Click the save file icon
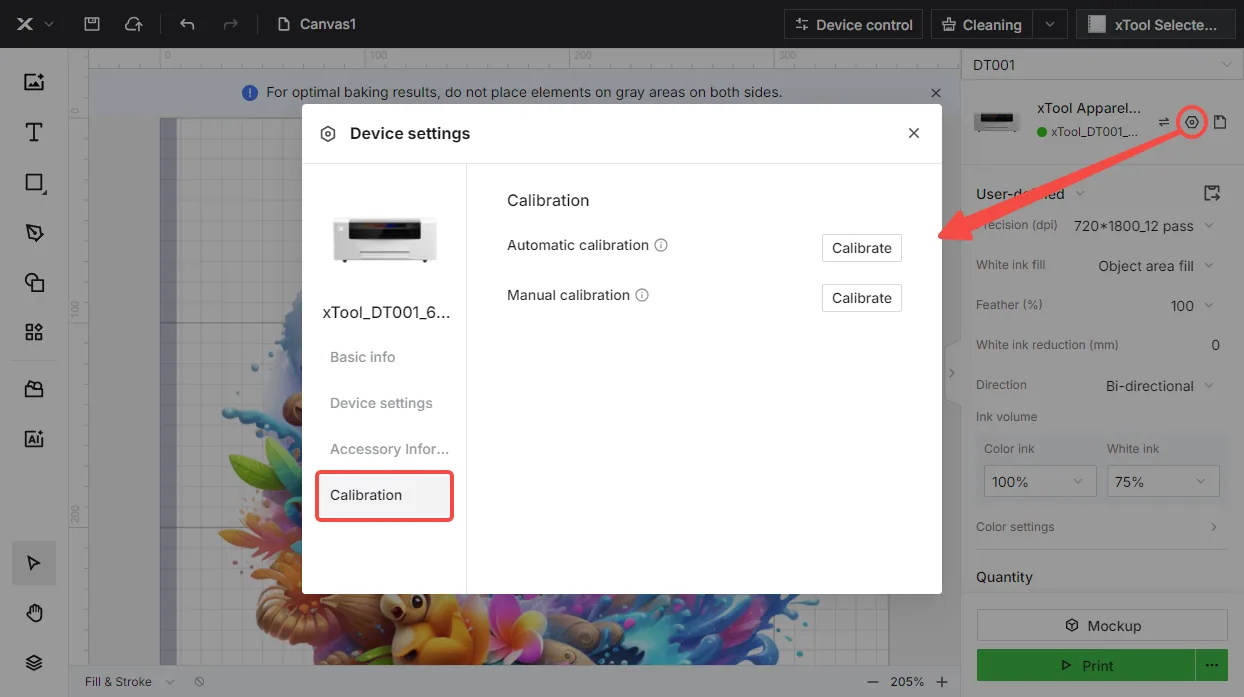 click(x=92, y=24)
